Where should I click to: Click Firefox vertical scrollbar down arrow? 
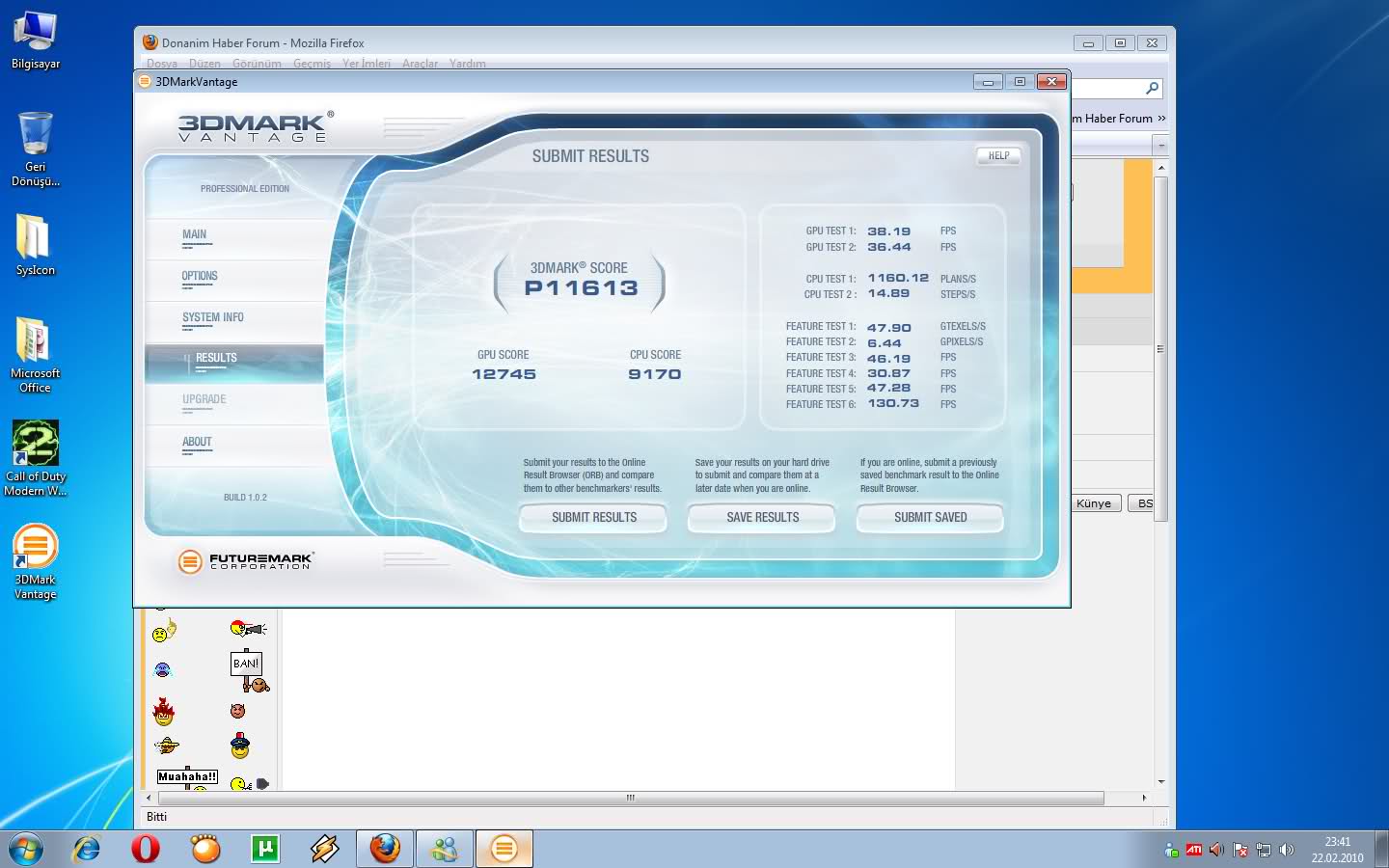(x=1161, y=782)
